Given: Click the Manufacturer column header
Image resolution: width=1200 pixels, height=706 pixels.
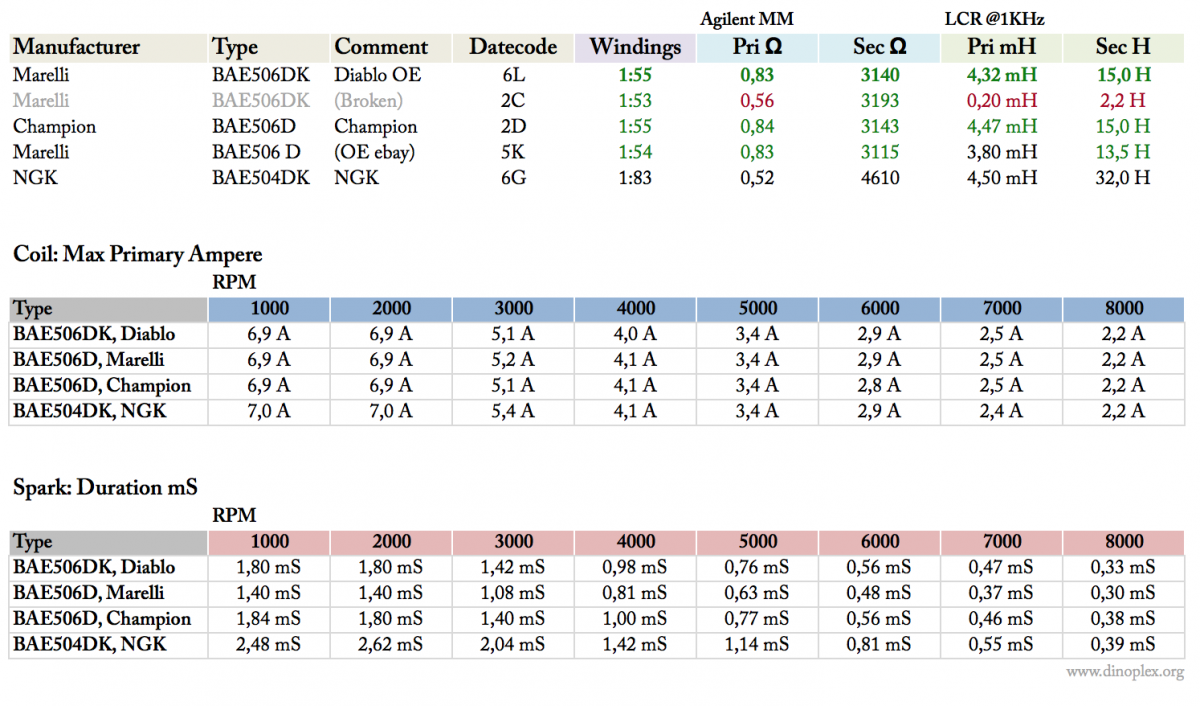Looking at the screenshot, I should (x=76, y=47).
